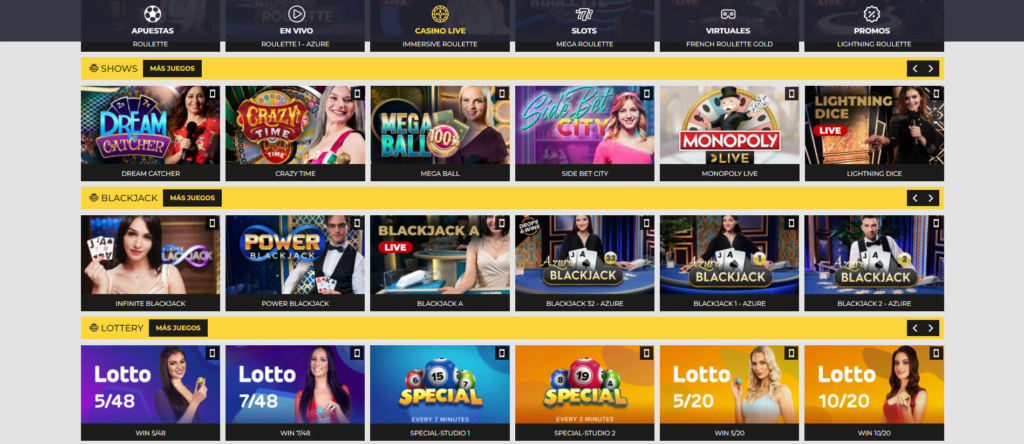Go to previous Lottery games
This screenshot has height=444, width=1024.
click(x=915, y=328)
